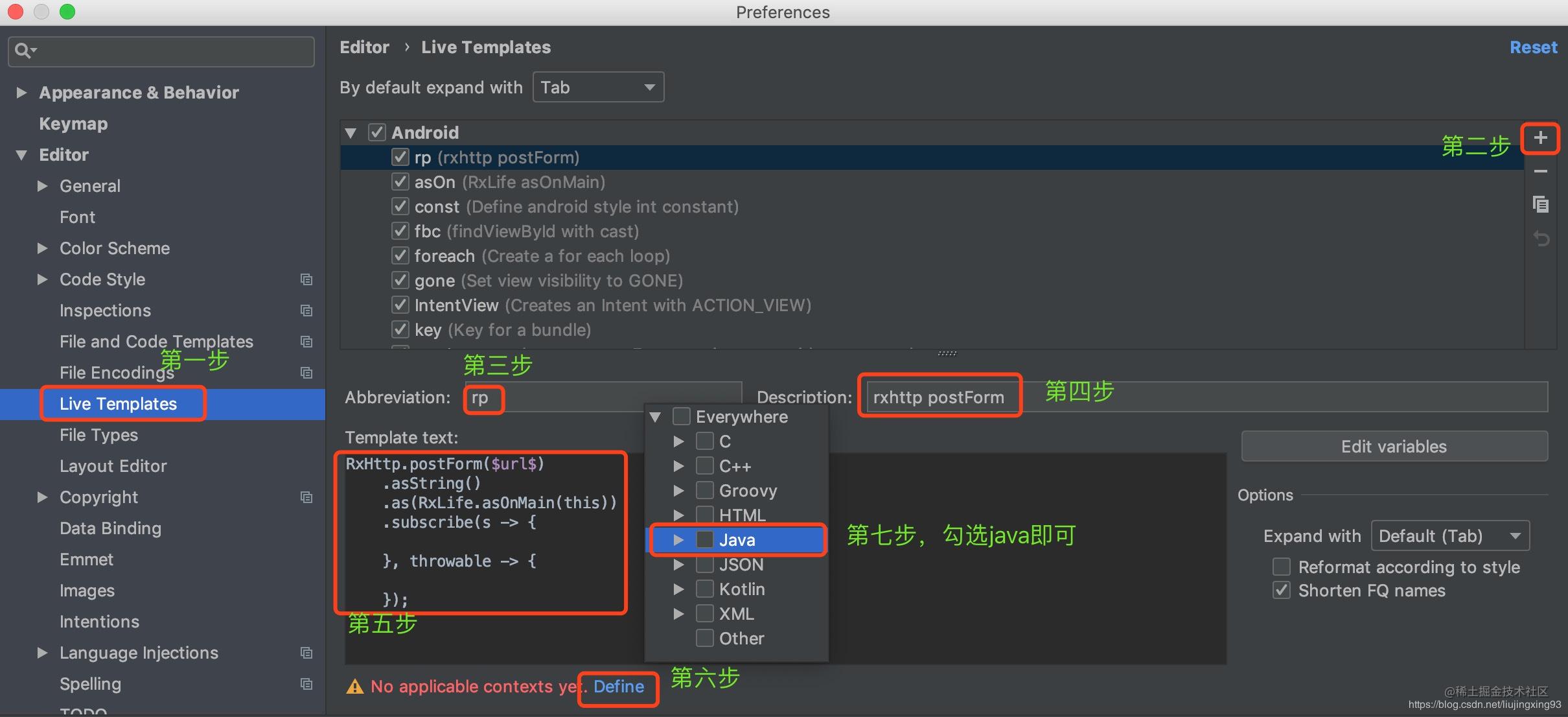Enable the Java context checkbox
The height and width of the screenshot is (717, 1568).
click(705, 539)
